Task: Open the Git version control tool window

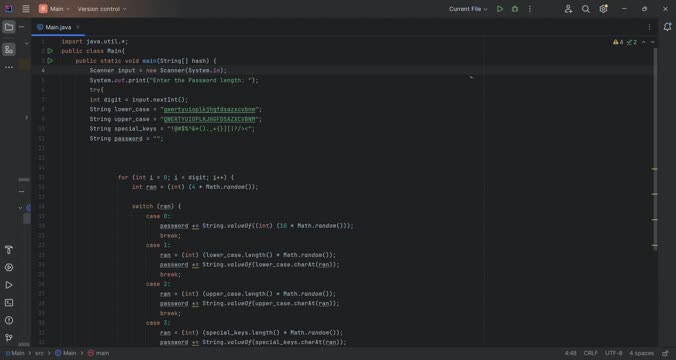Action: pos(9,338)
